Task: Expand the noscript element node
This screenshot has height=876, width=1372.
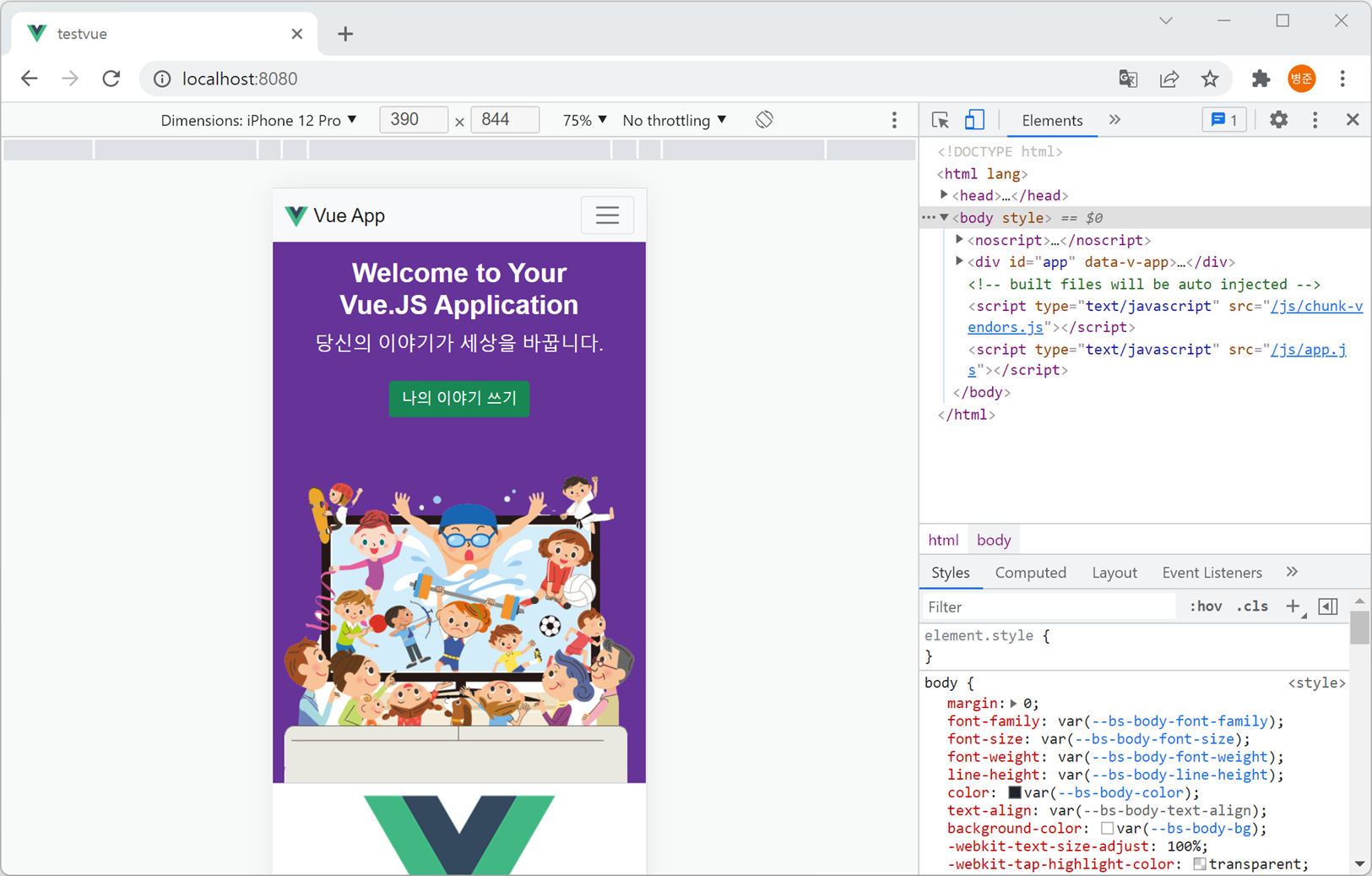Action: tap(959, 240)
